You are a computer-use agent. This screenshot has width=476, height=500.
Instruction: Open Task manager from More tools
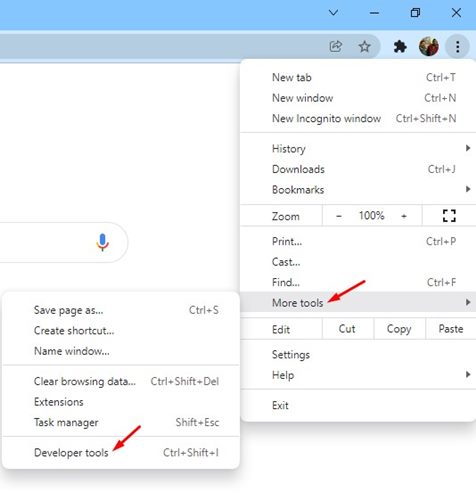[x=121, y=422]
